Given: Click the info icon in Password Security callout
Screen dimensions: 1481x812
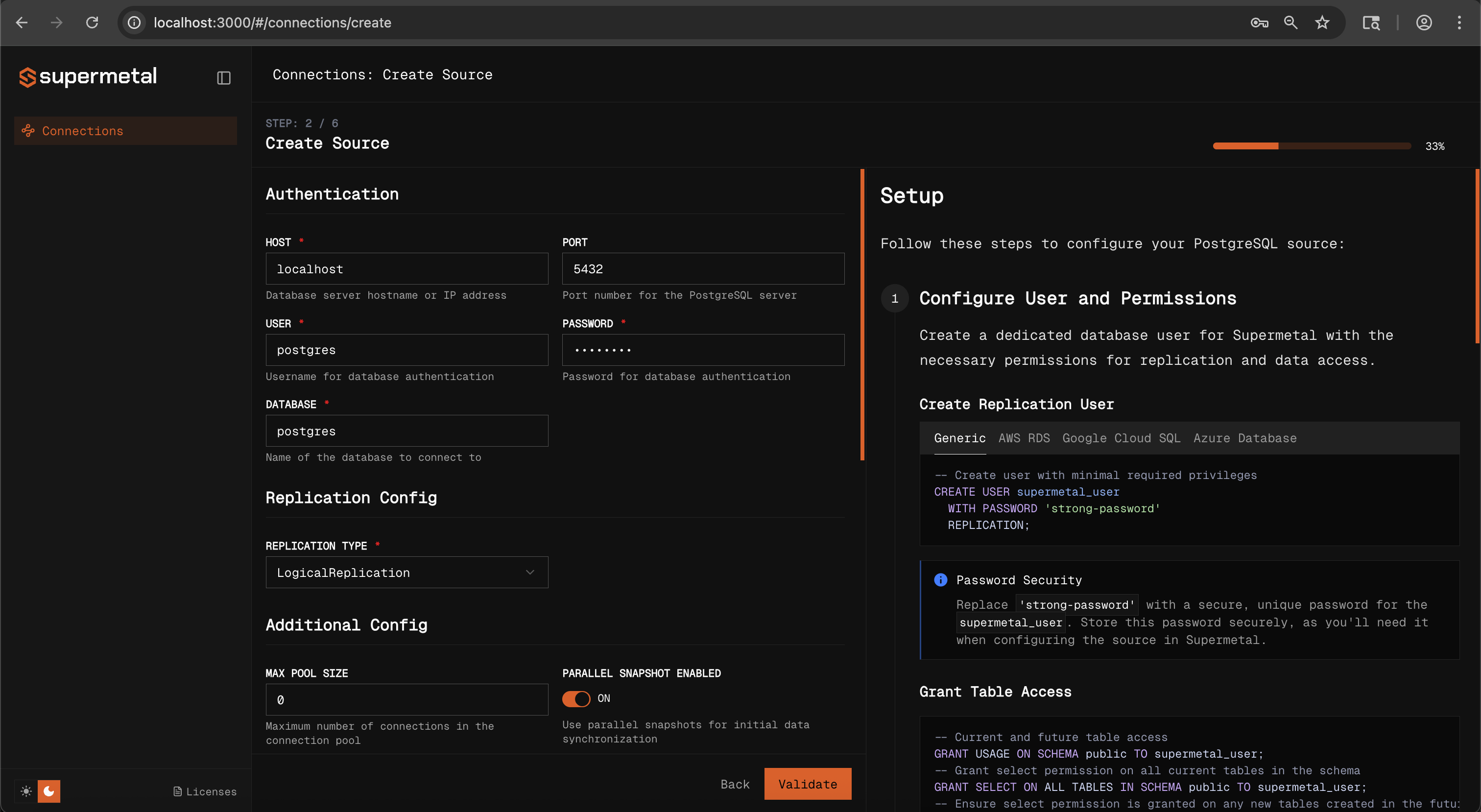Looking at the screenshot, I should coord(941,580).
